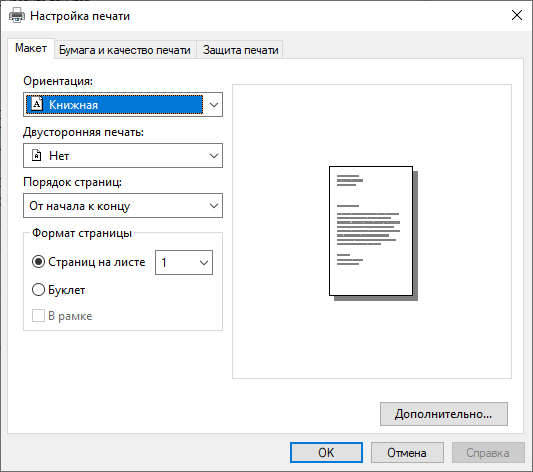
Task: Close the Настройка печати dialog
Action: [x=517, y=15]
